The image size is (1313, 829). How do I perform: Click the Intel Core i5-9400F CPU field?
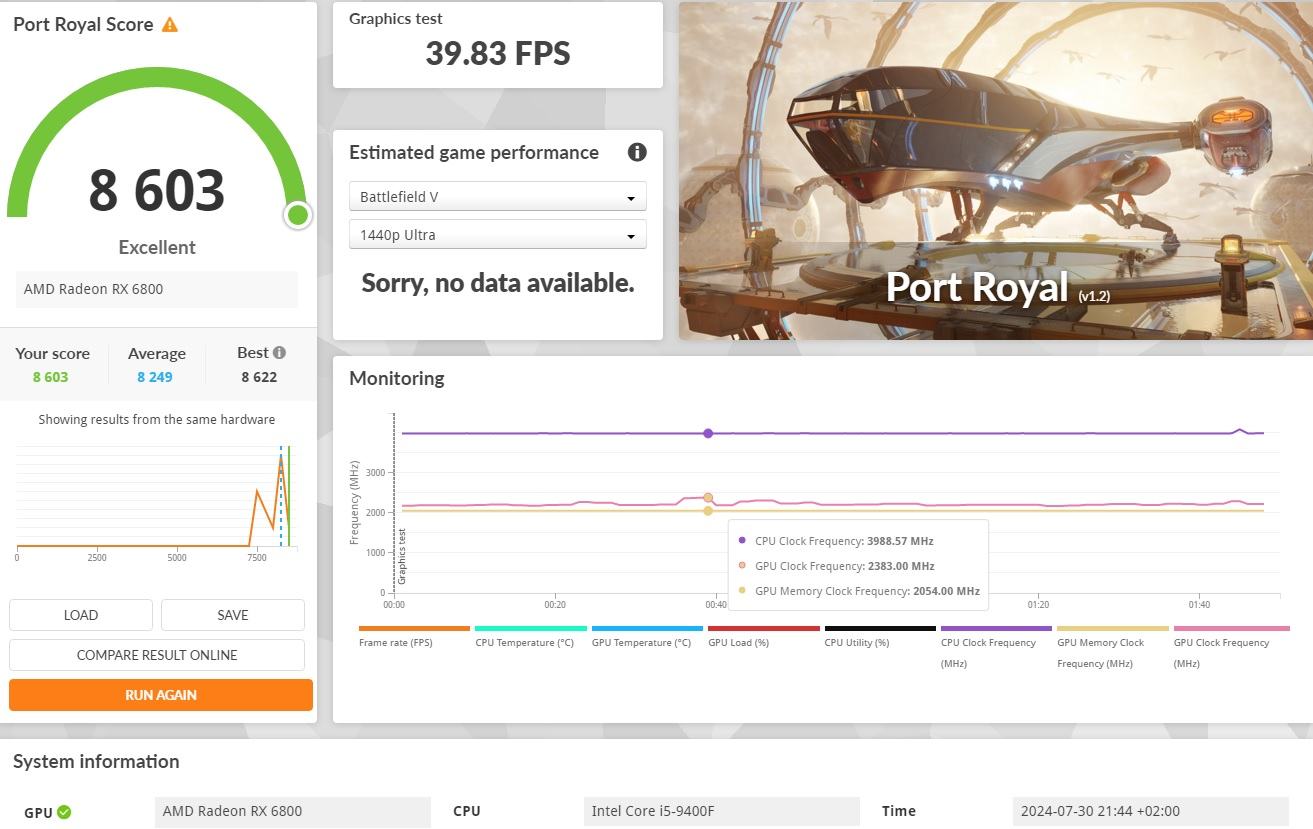(x=722, y=811)
